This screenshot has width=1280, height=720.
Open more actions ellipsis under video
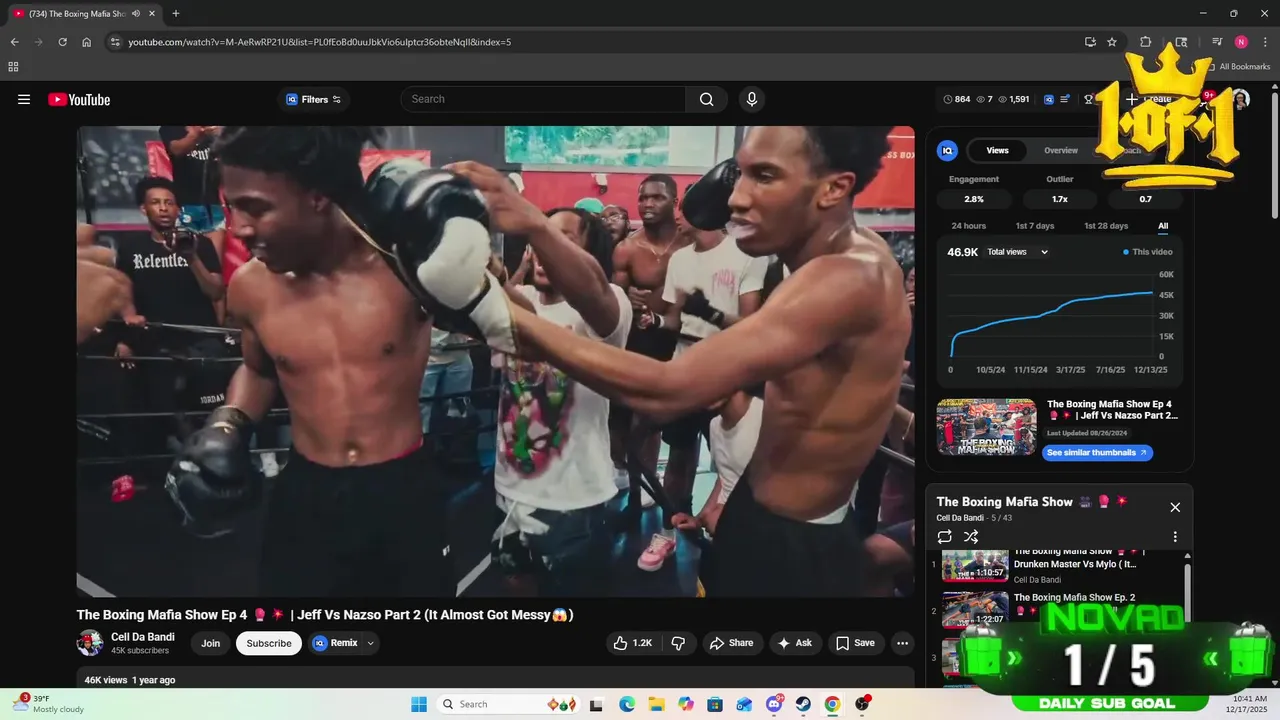(x=902, y=643)
